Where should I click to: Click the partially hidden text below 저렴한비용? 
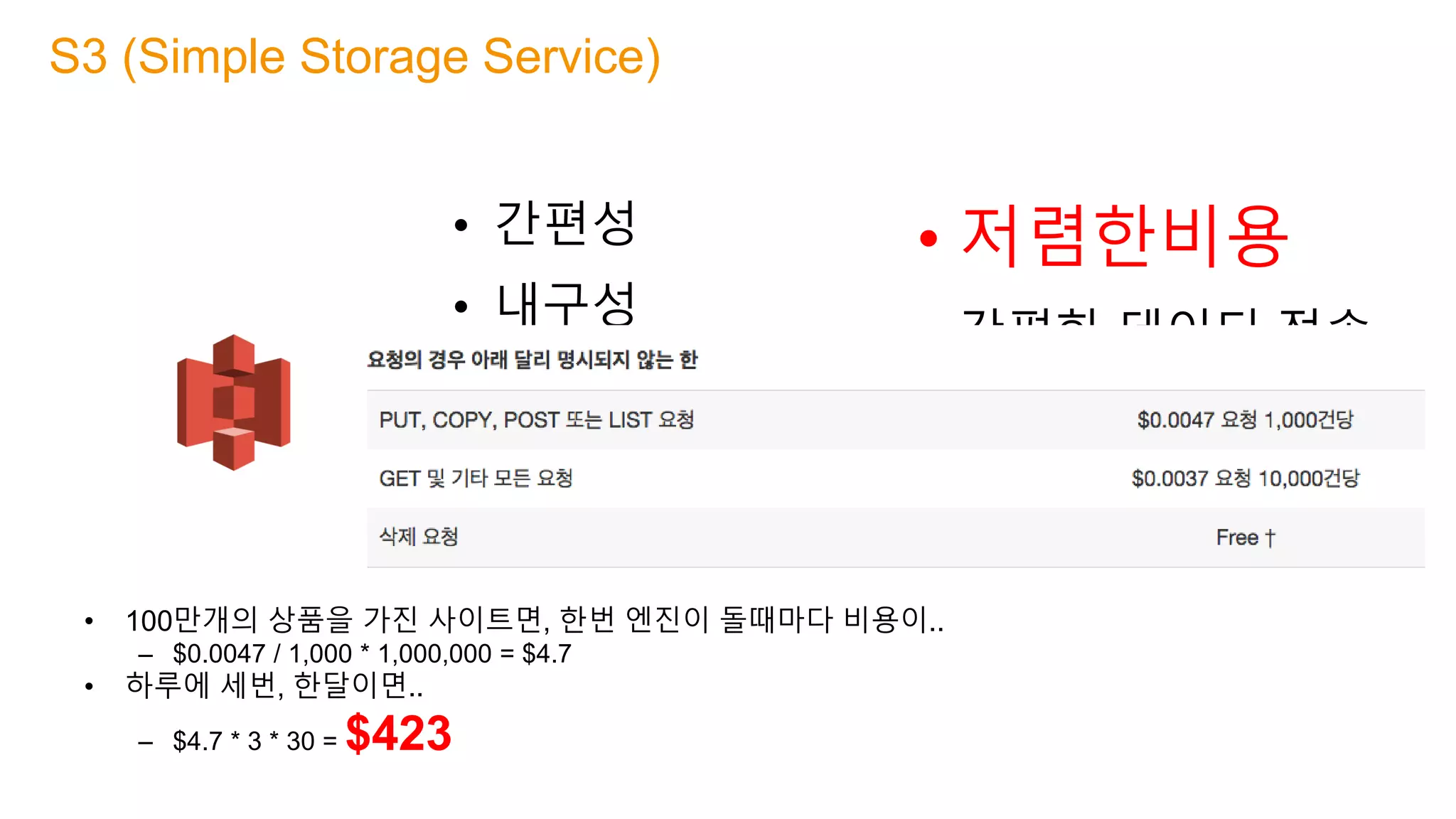point(1165,316)
